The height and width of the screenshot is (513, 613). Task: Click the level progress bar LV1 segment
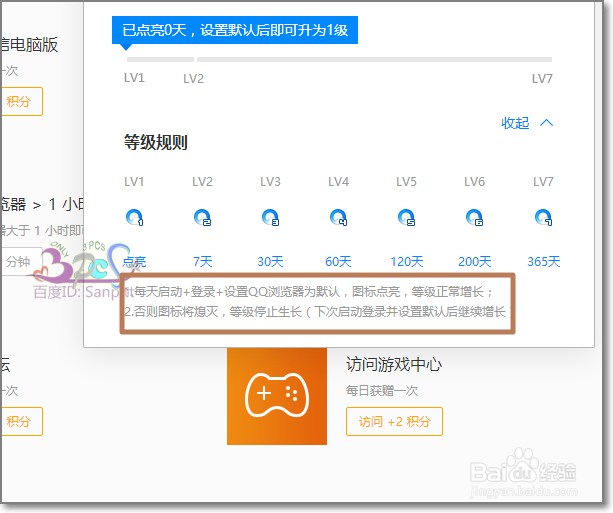click(160, 59)
